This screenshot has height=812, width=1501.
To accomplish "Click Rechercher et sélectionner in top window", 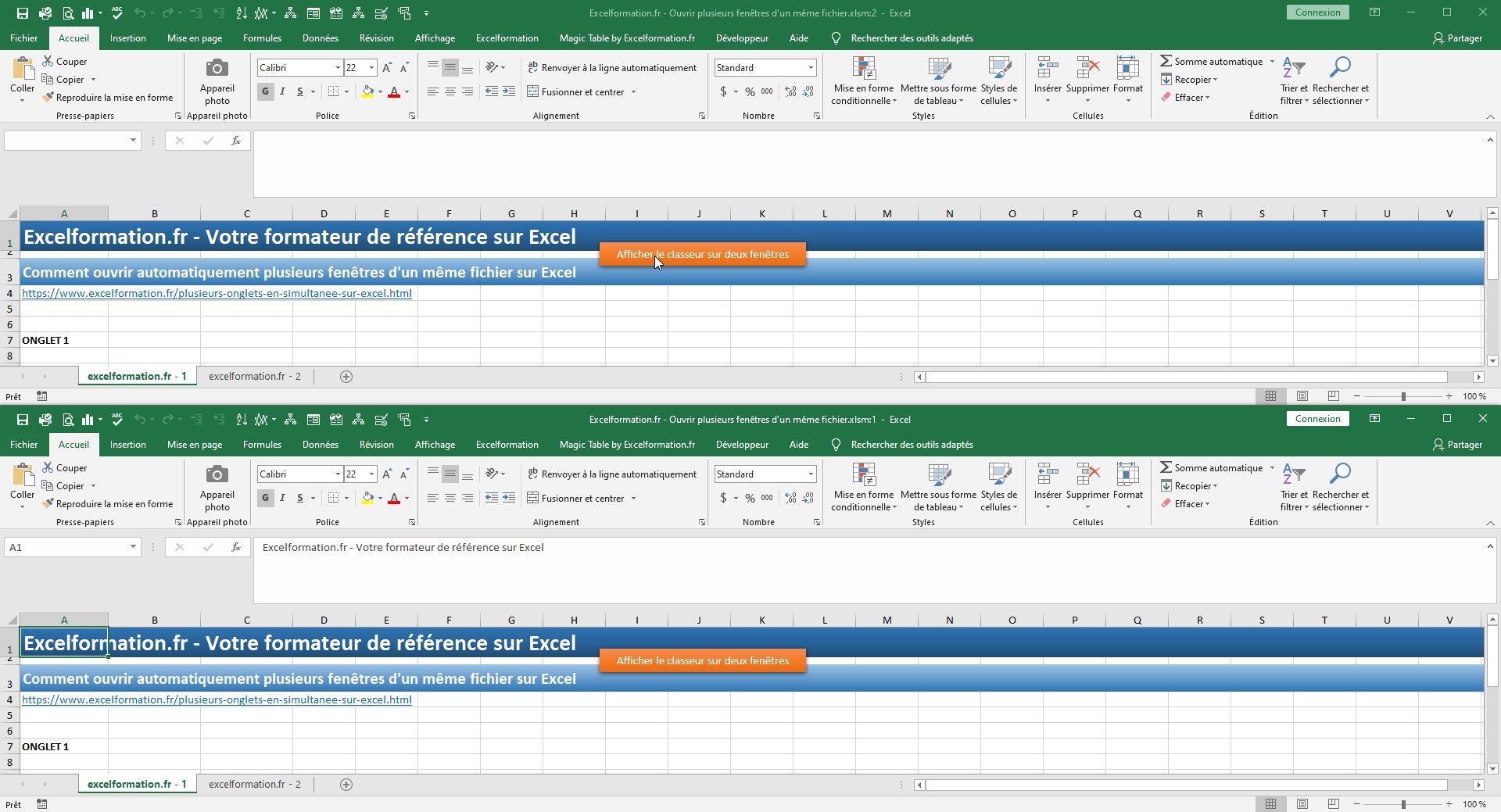I will [1341, 80].
